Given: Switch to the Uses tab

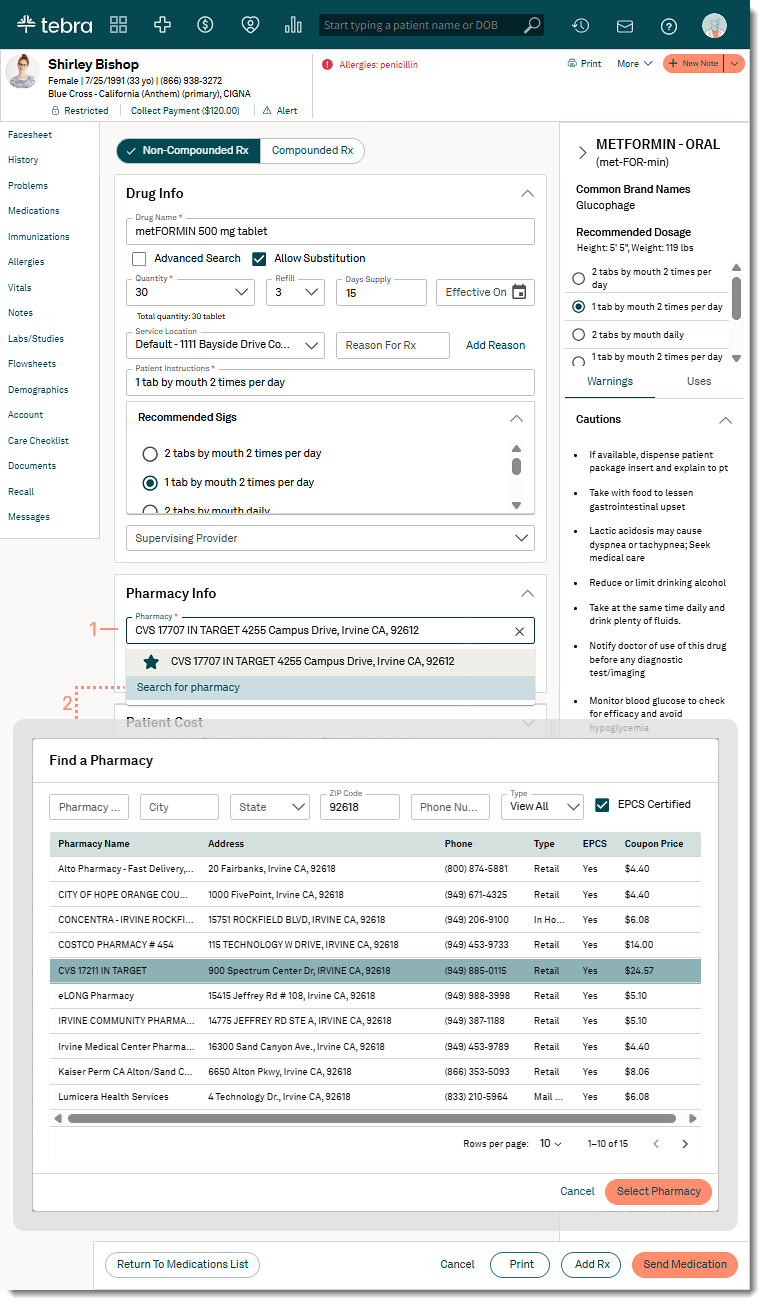Looking at the screenshot, I should 699,381.
